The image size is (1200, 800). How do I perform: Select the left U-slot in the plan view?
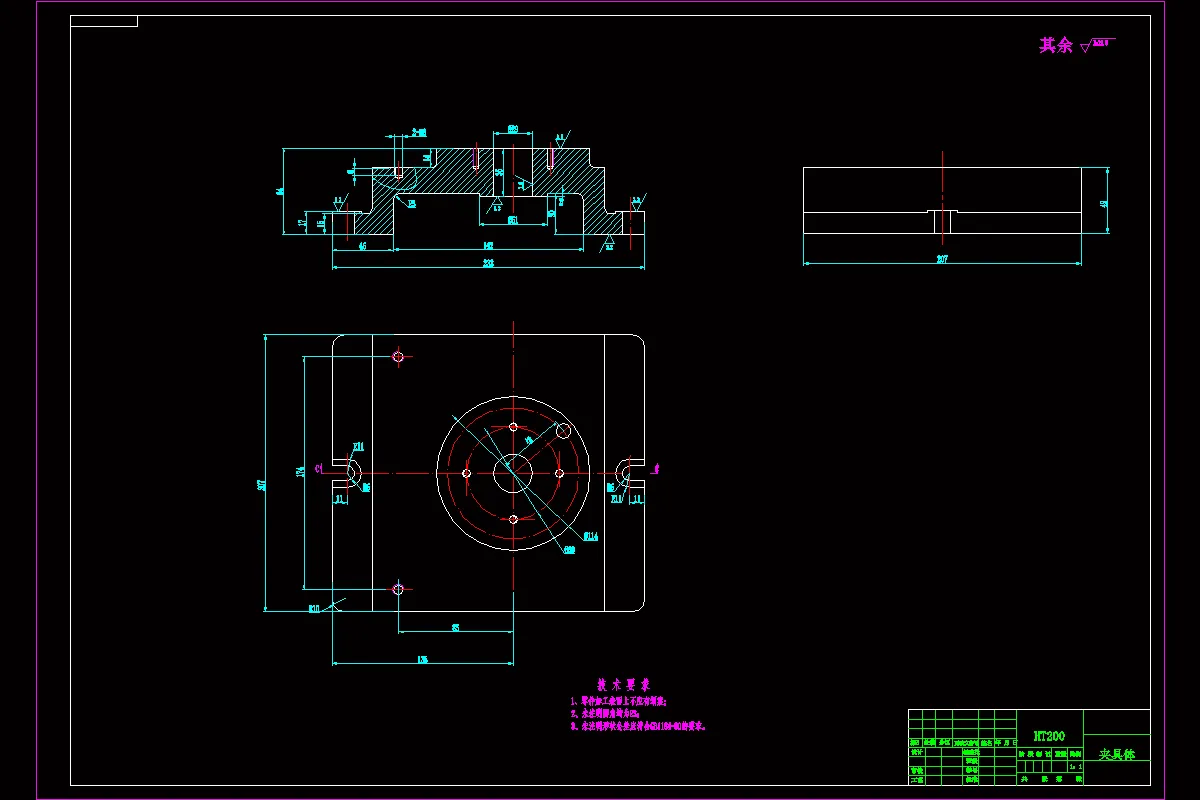click(346, 472)
